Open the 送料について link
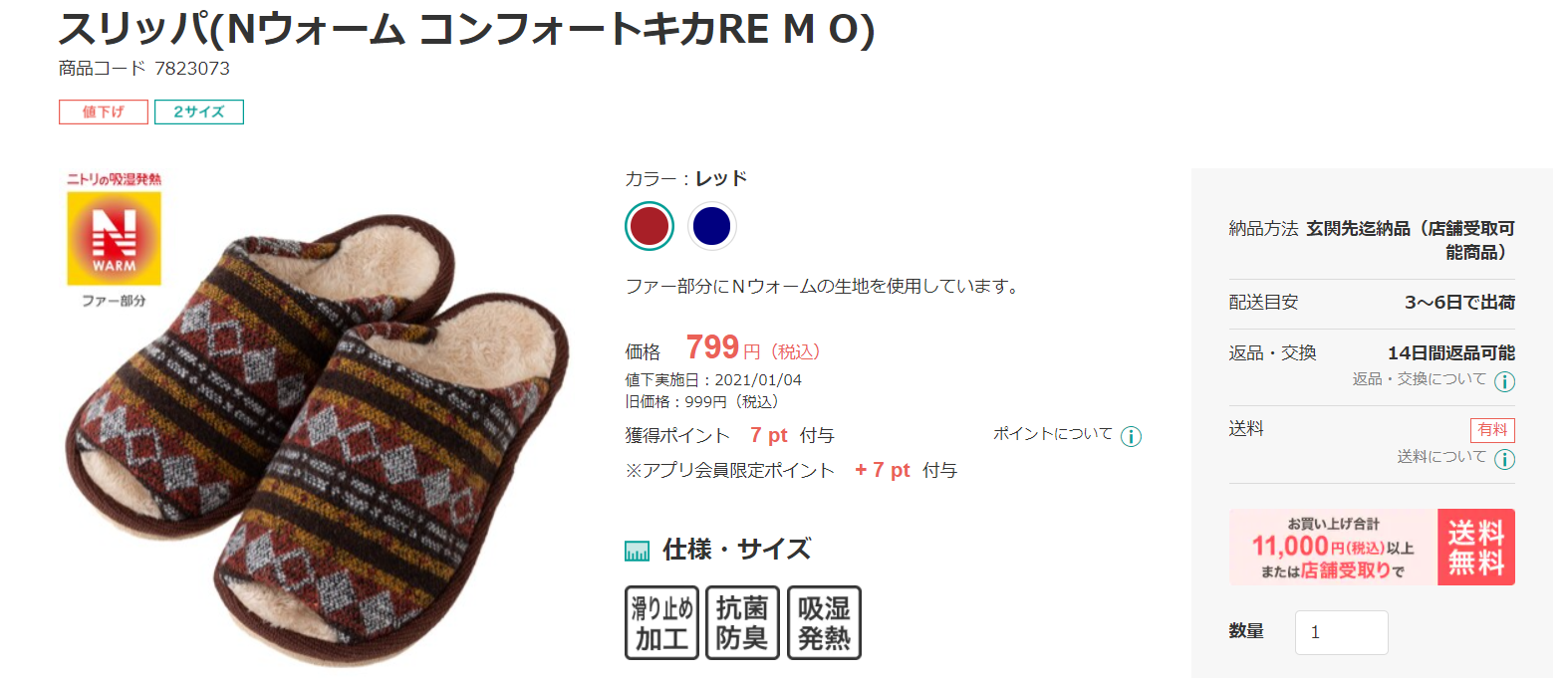 pos(1441,457)
